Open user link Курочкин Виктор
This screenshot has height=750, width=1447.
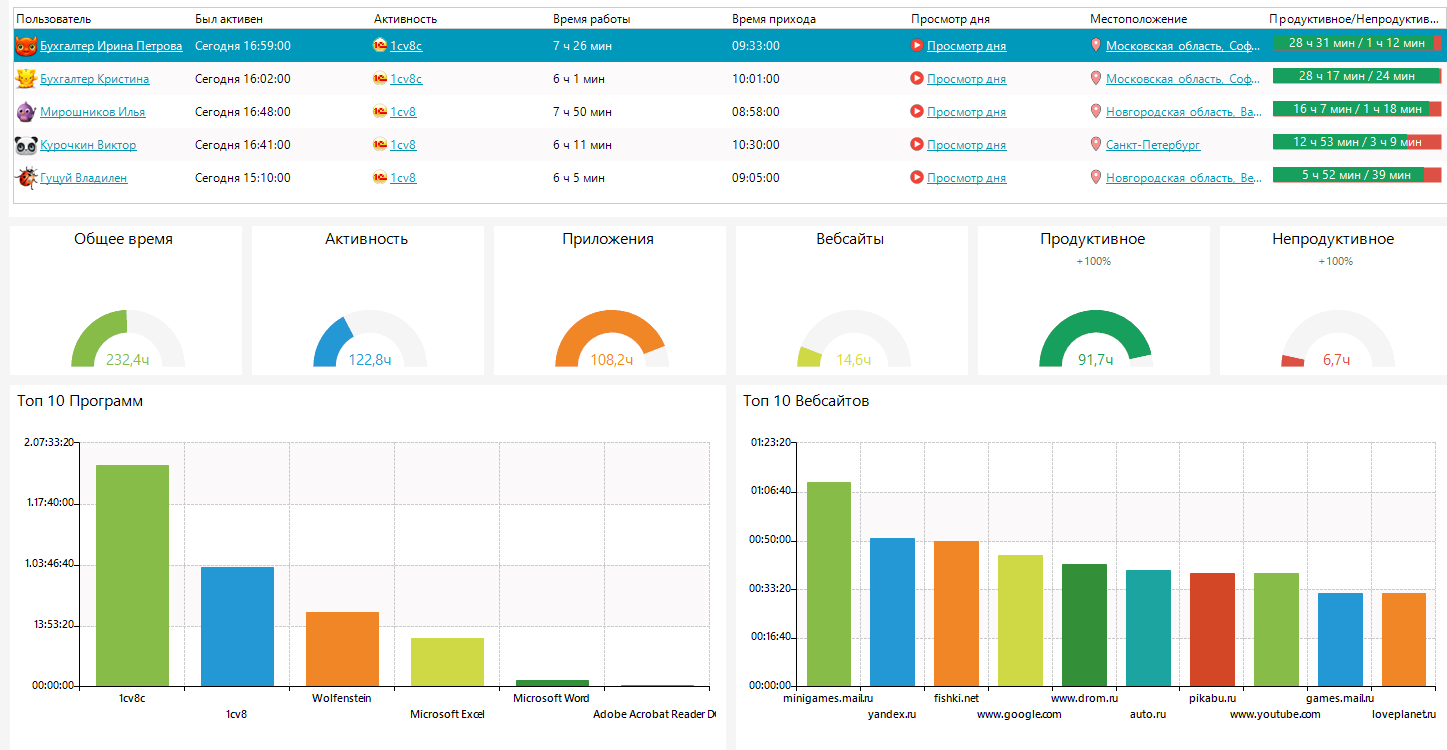(x=88, y=145)
